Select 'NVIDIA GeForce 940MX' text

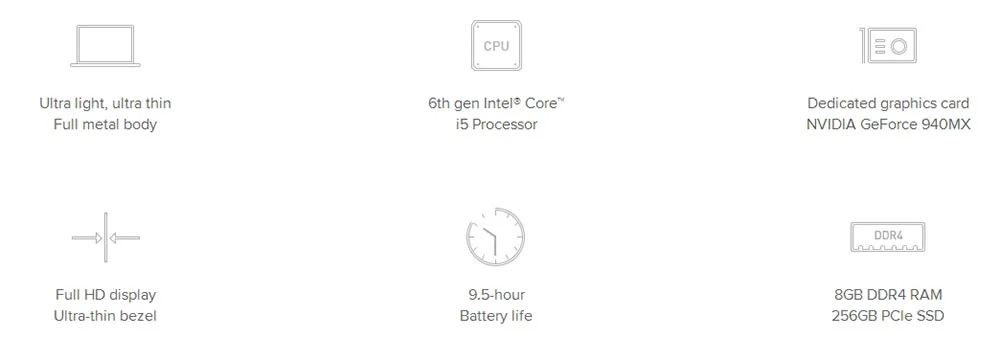point(888,124)
